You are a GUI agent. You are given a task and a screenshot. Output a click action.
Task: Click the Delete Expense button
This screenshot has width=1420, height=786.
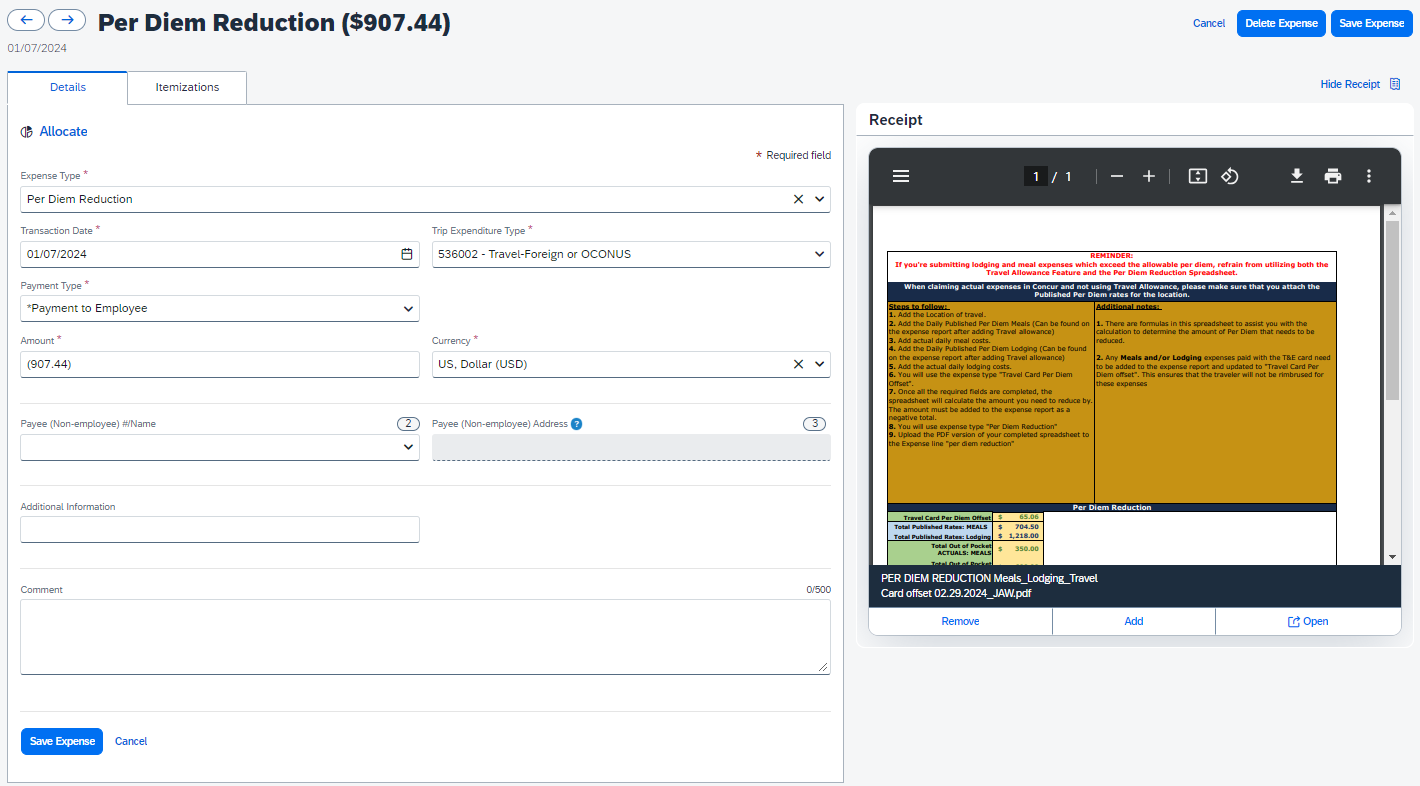(x=1281, y=23)
